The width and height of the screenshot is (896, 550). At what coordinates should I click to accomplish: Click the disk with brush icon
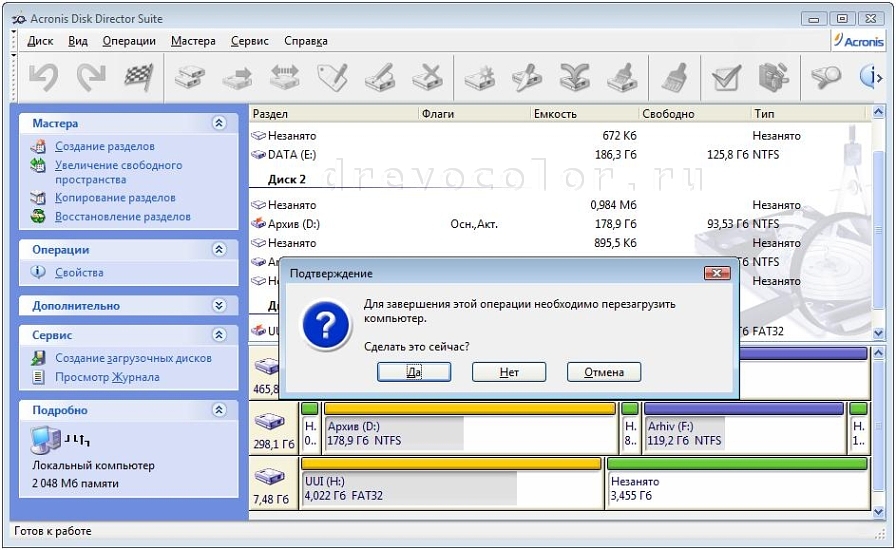[x=622, y=77]
